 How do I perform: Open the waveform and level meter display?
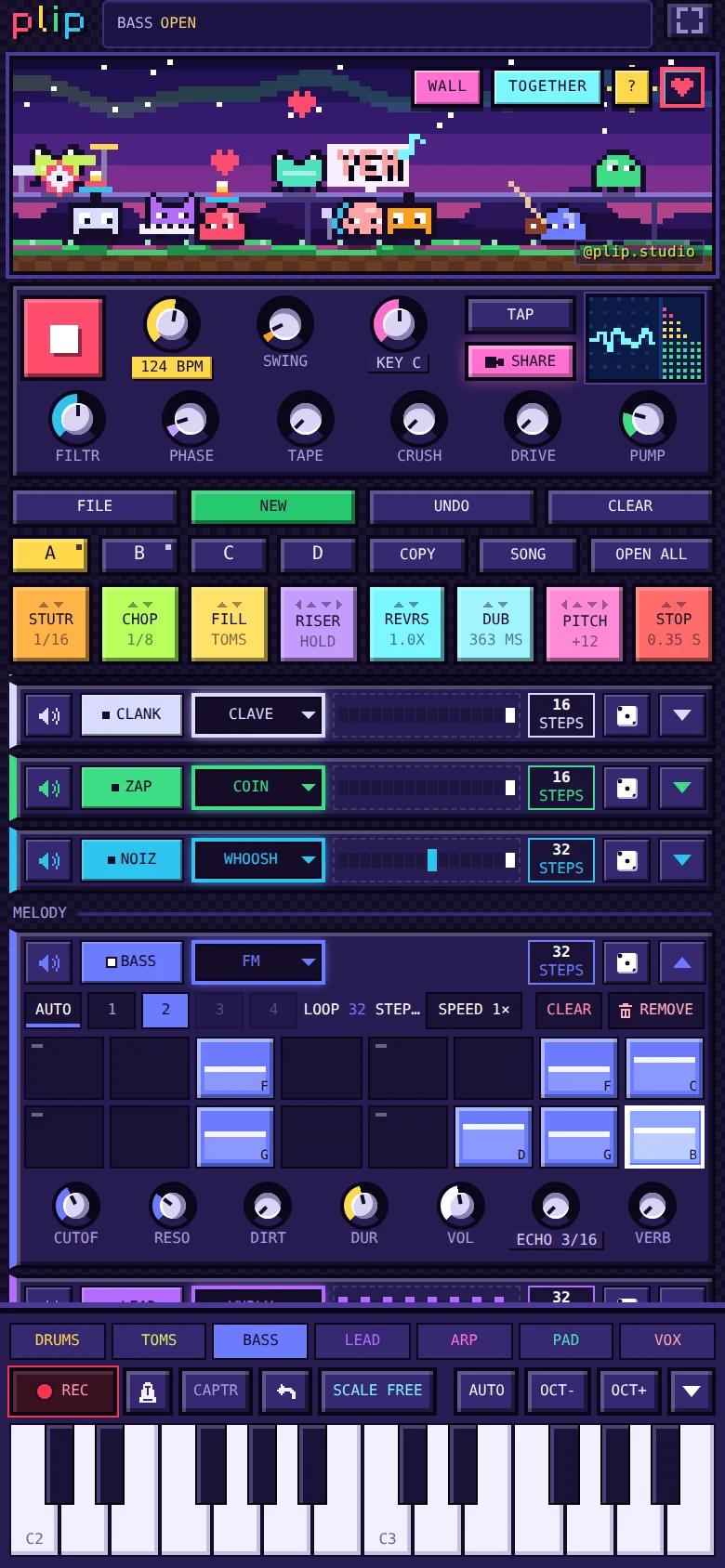pos(645,338)
